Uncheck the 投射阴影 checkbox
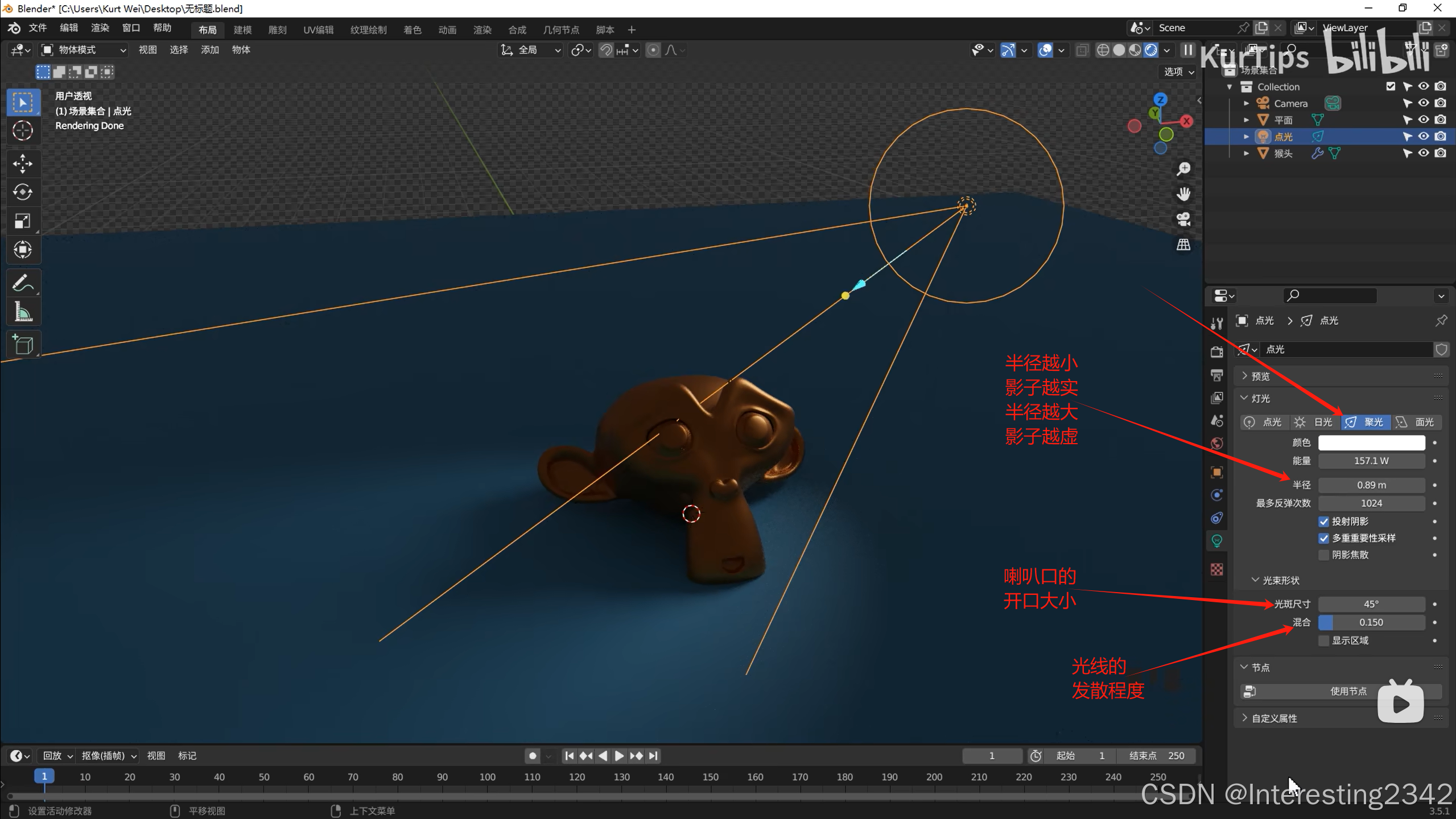Image resolution: width=1456 pixels, height=819 pixels. (x=1323, y=522)
